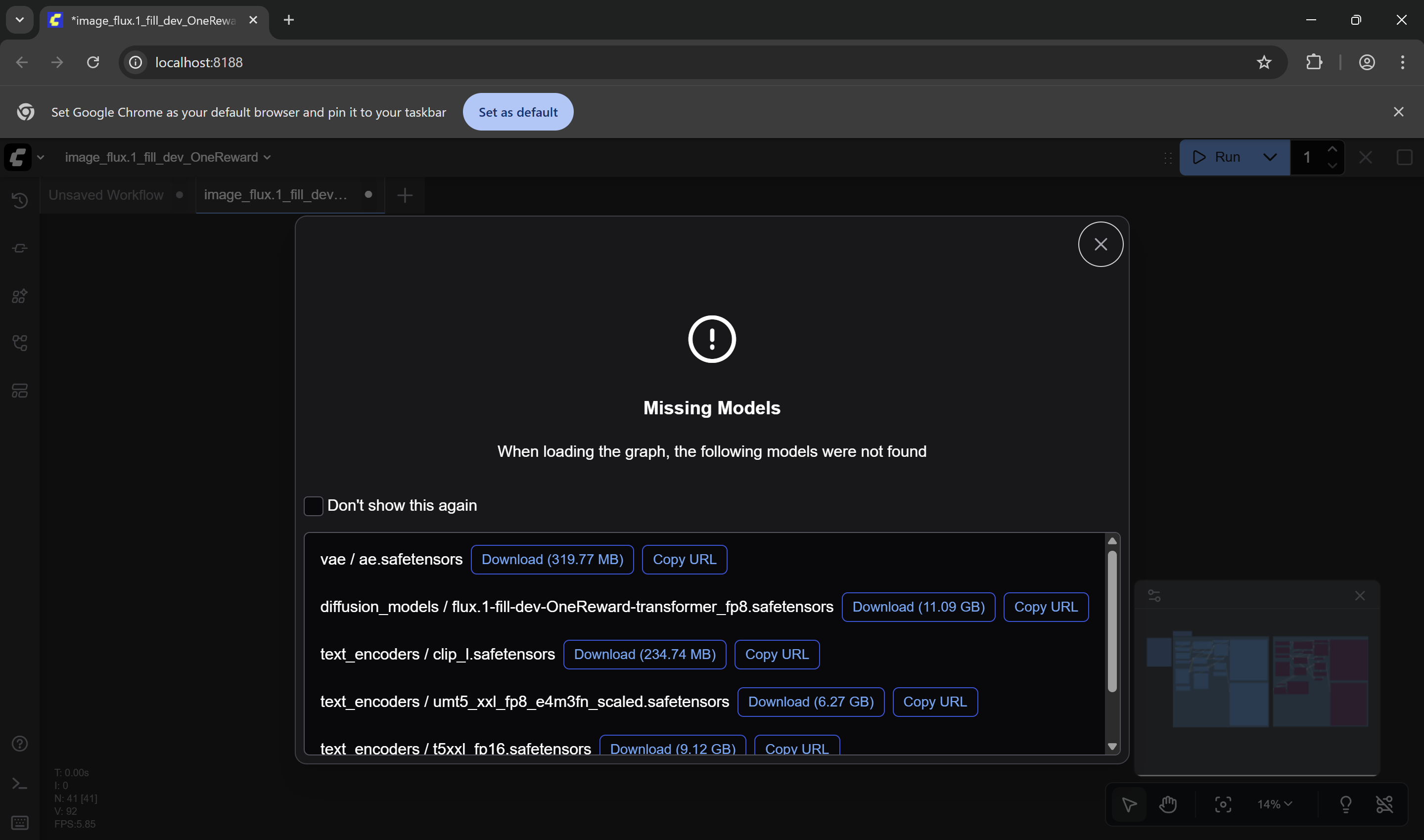Screen dimensions: 1424x840
Task: Toggle link visibility icon in canvas toolbar
Action: click(1384, 804)
